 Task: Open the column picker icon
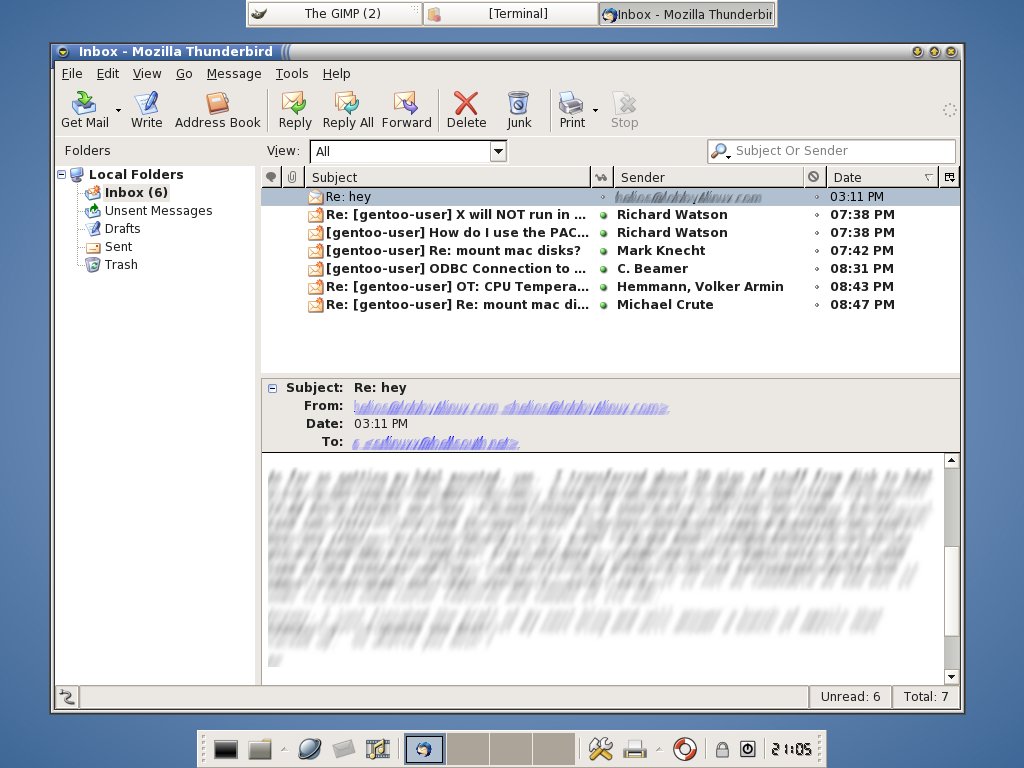click(950, 177)
